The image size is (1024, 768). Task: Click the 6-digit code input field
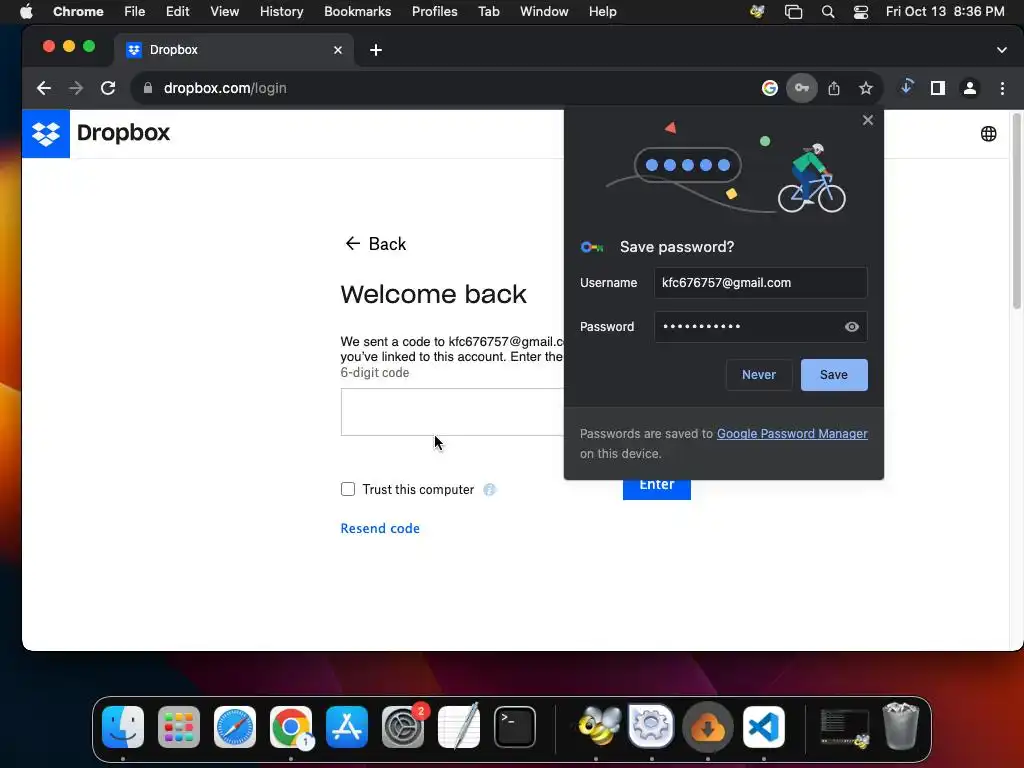452,412
